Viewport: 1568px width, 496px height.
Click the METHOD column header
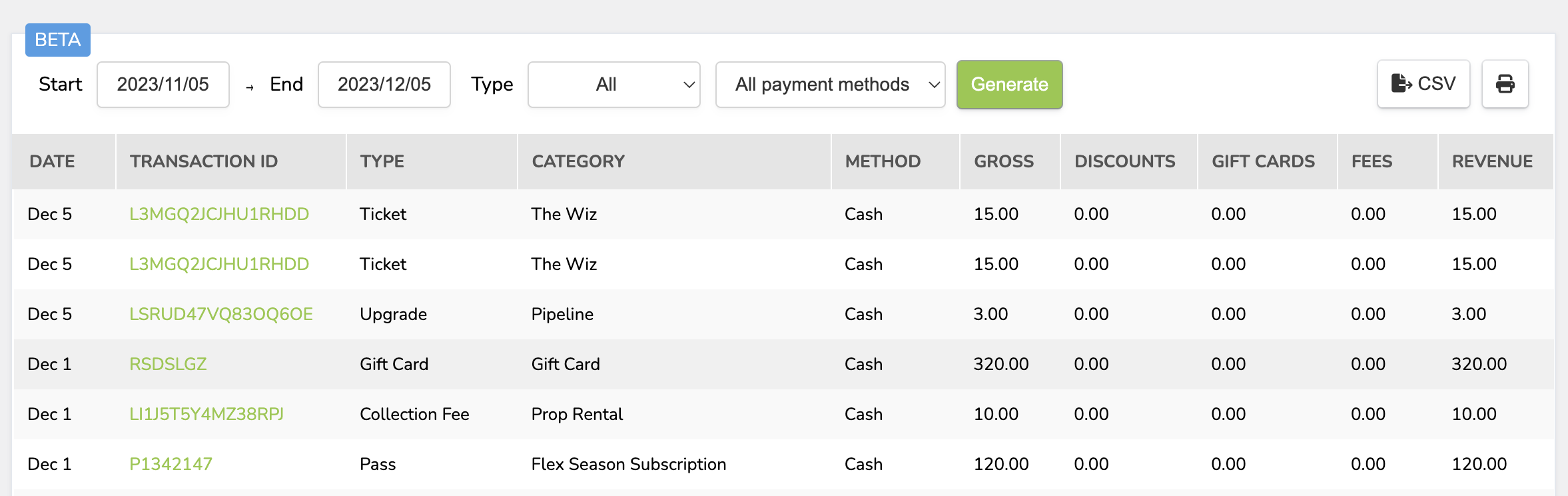[x=883, y=161]
